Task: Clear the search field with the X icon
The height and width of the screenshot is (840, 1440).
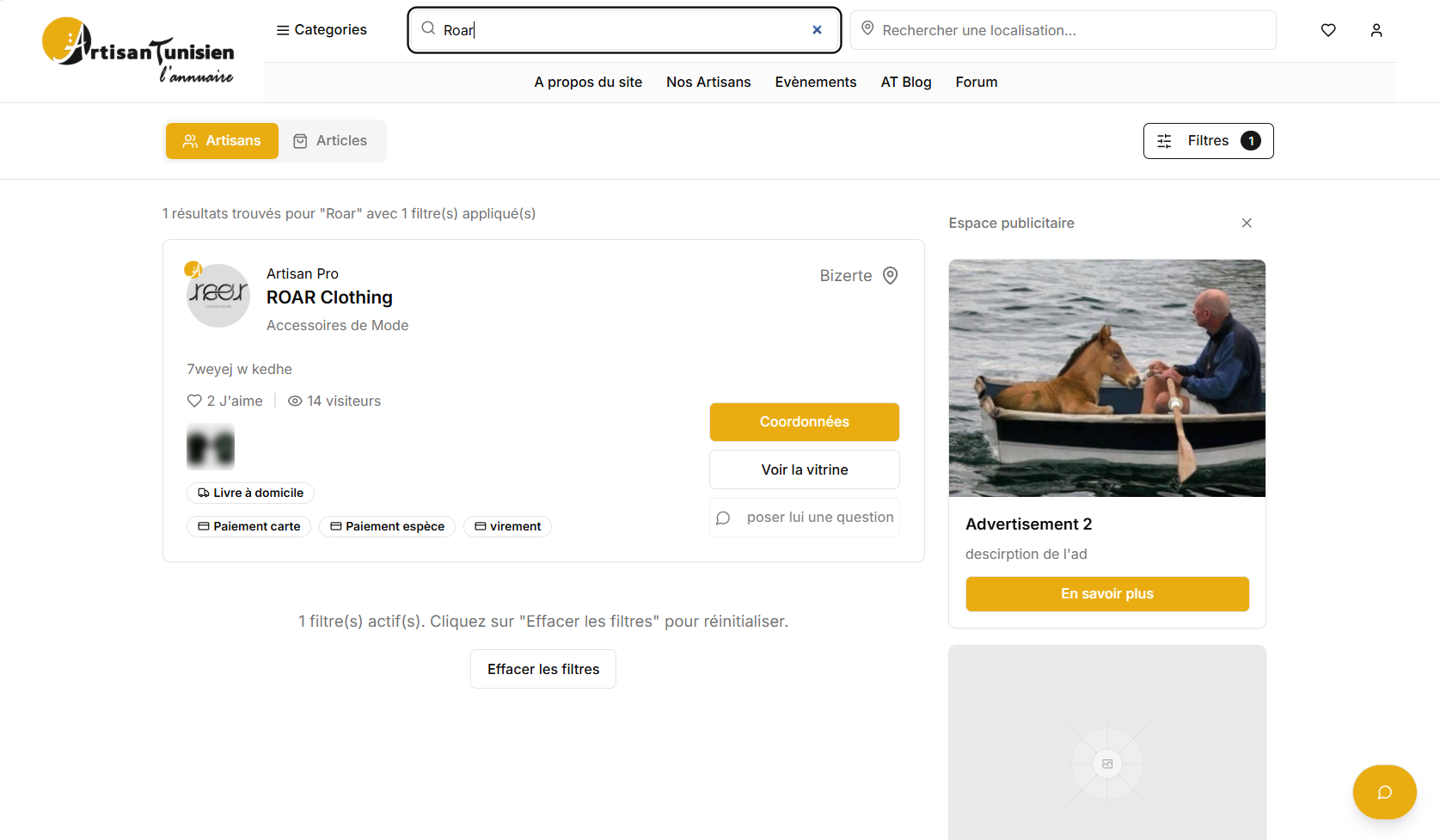Action: (817, 30)
